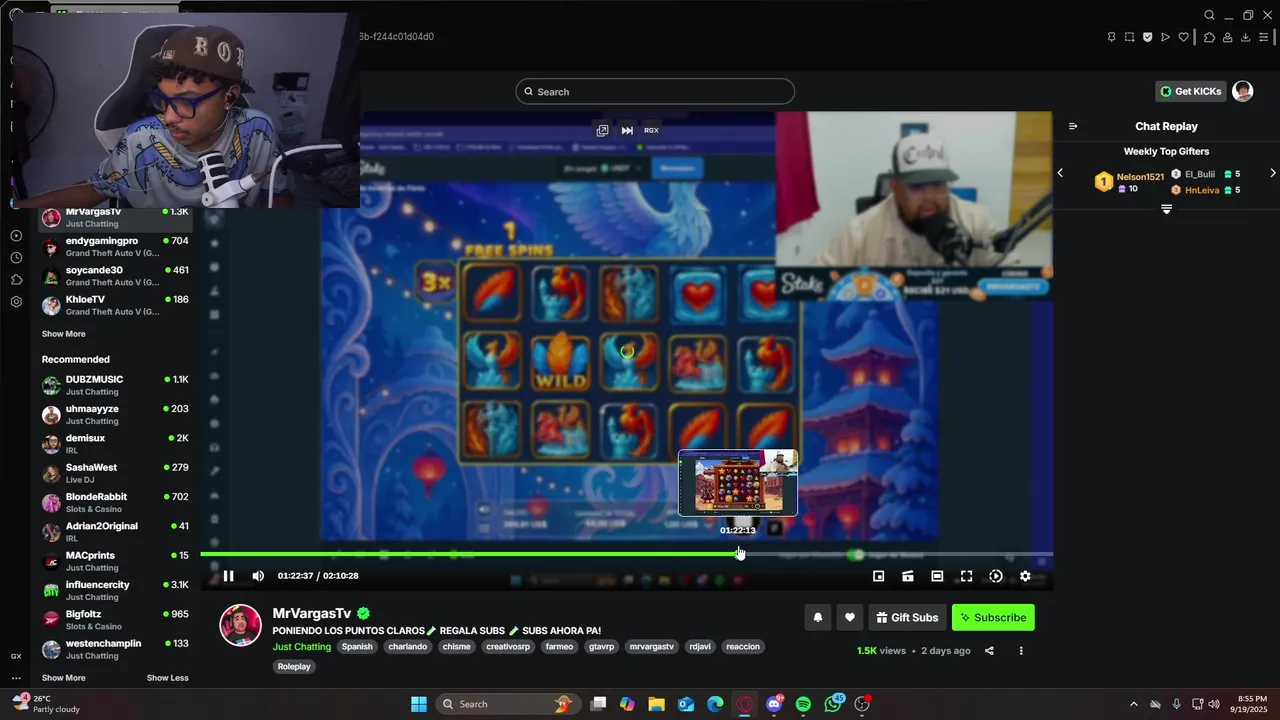The width and height of the screenshot is (1280, 720).
Task: Select the charlando tag
Action: tap(408, 647)
